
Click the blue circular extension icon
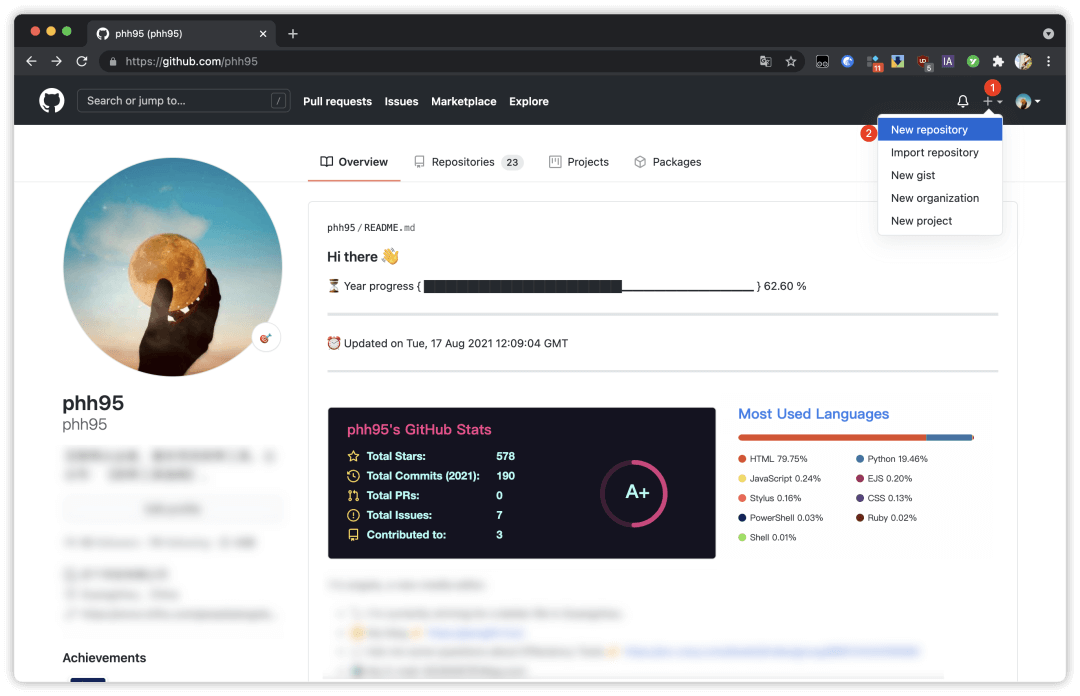[x=848, y=61]
